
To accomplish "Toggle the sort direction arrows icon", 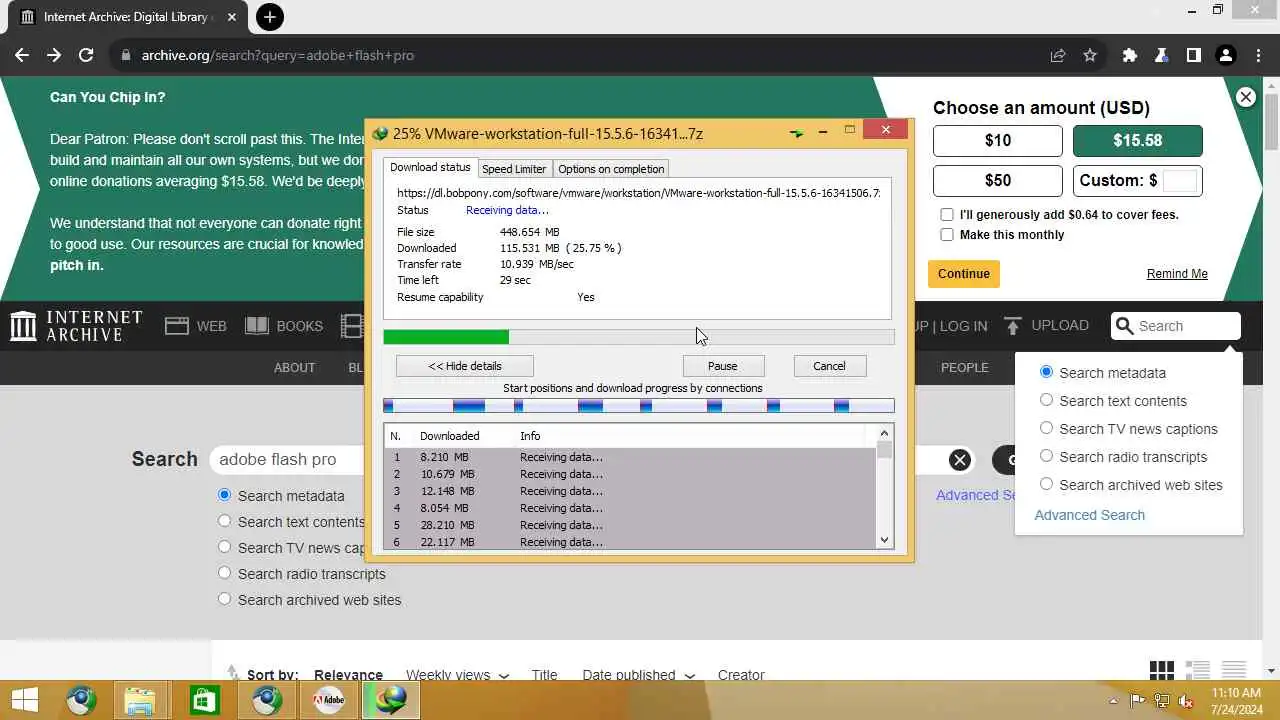I will tap(233, 673).
